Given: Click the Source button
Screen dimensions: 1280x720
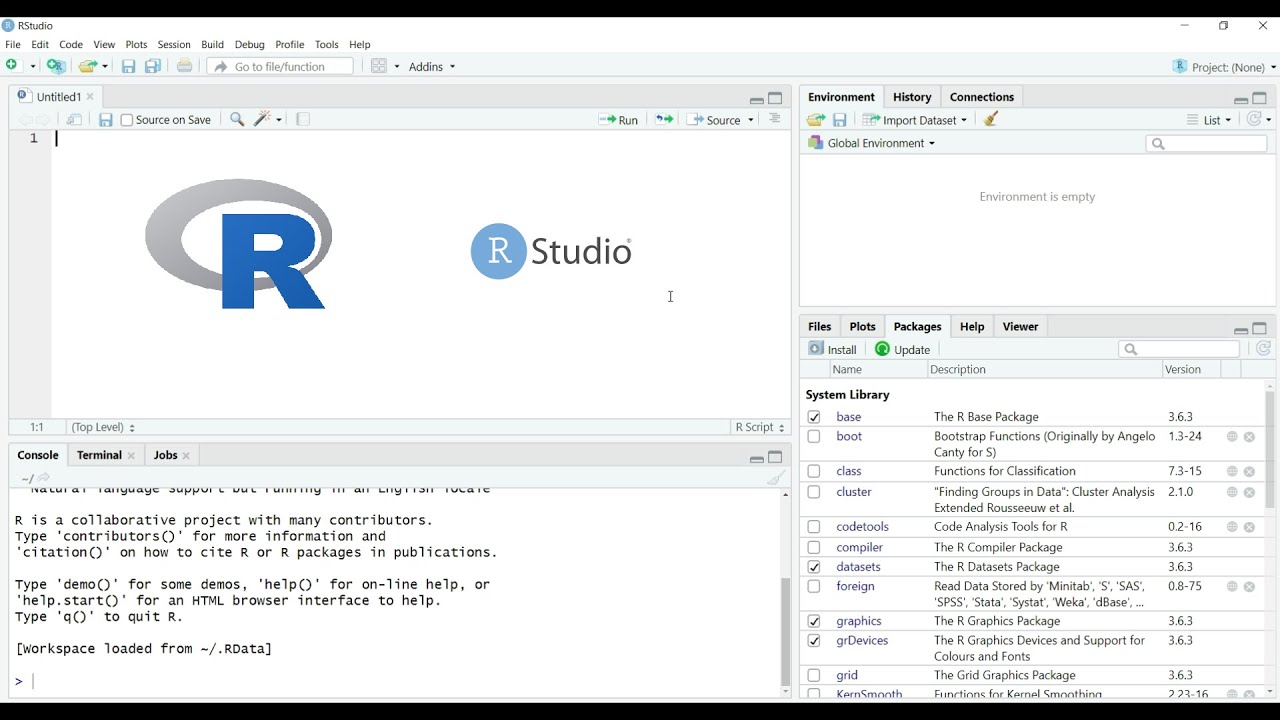Looking at the screenshot, I should coord(714,120).
